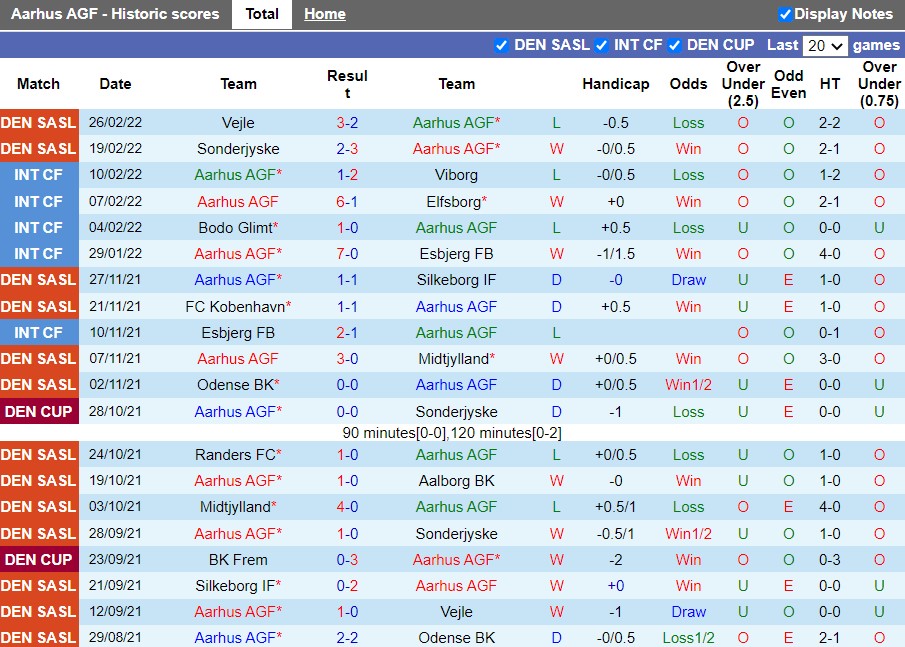Click Elfsborg* in the 07/02/22 row
The height and width of the screenshot is (647, 905).
(457, 201)
